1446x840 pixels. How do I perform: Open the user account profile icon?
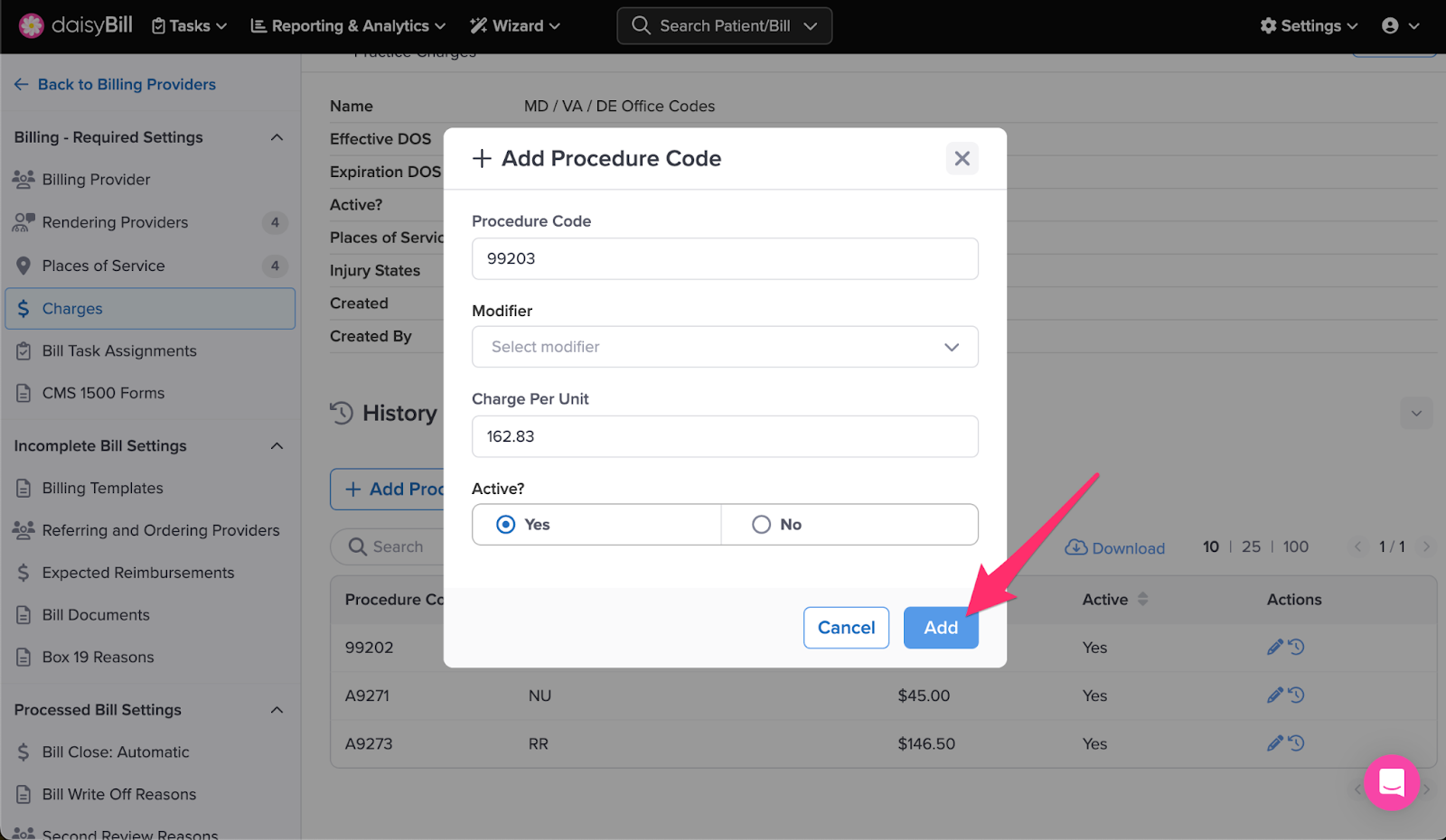tap(1390, 25)
